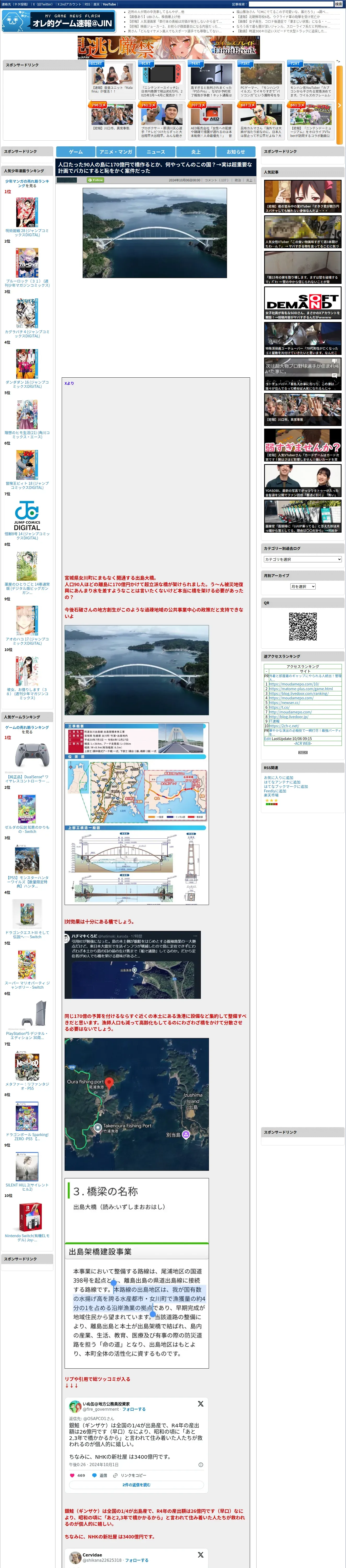Click the green Follow button
This screenshot has height=1568, width=346.
coord(96,180)
